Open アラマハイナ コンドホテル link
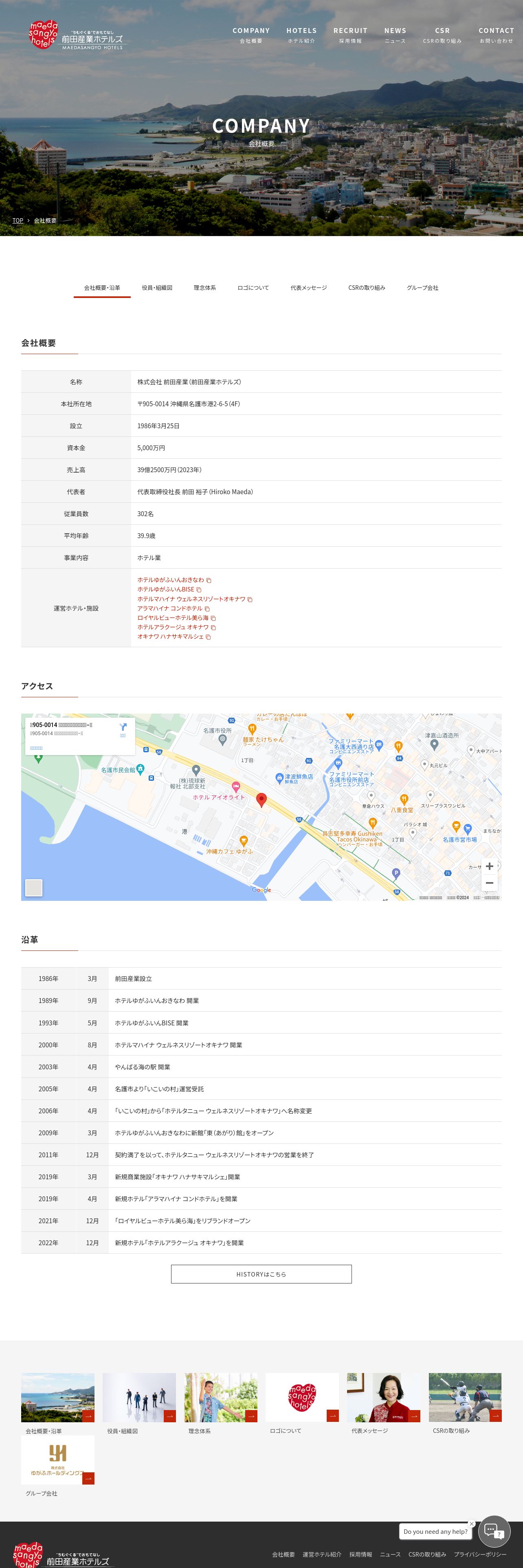Image resolution: width=523 pixels, height=1568 pixels. pyautogui.click(x=170, y=608)
